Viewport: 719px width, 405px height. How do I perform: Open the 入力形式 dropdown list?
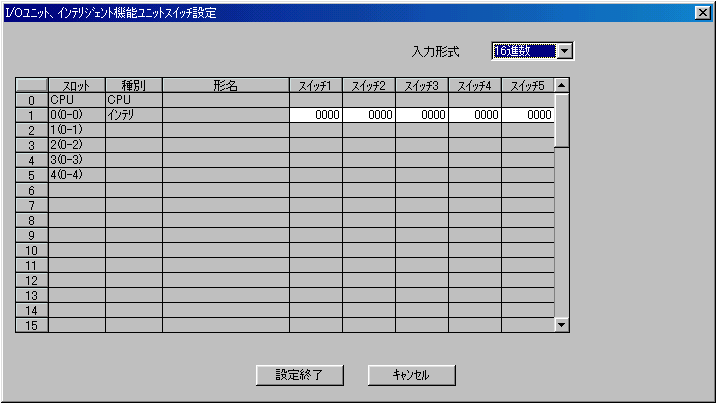coord(564,51)
